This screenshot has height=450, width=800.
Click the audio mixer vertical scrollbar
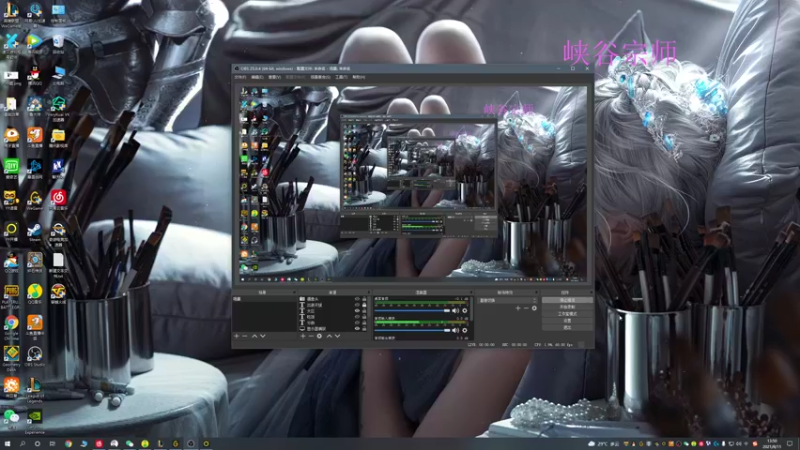pos(471,309)
